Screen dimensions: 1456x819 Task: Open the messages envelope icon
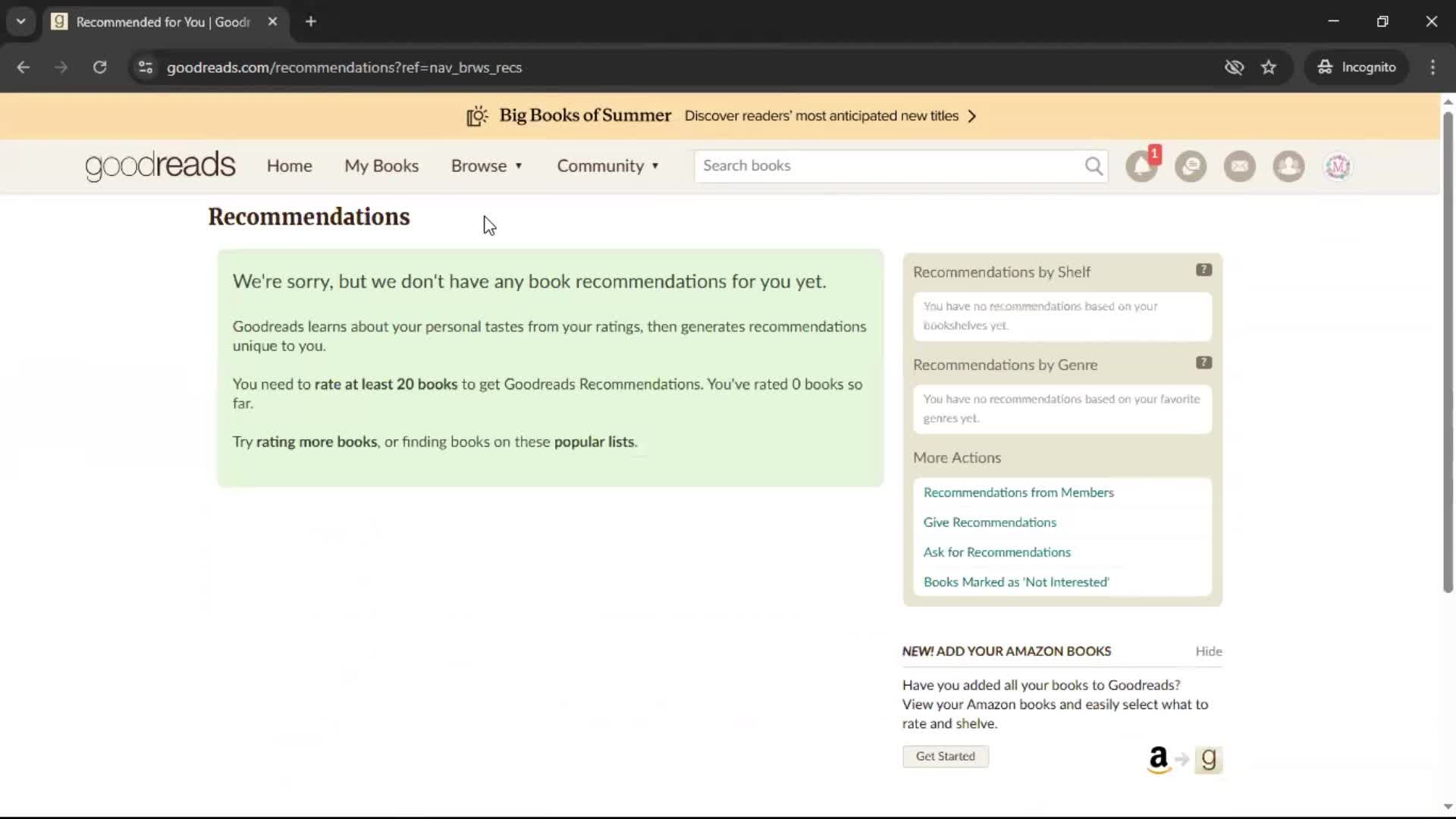pos(1240,166)
